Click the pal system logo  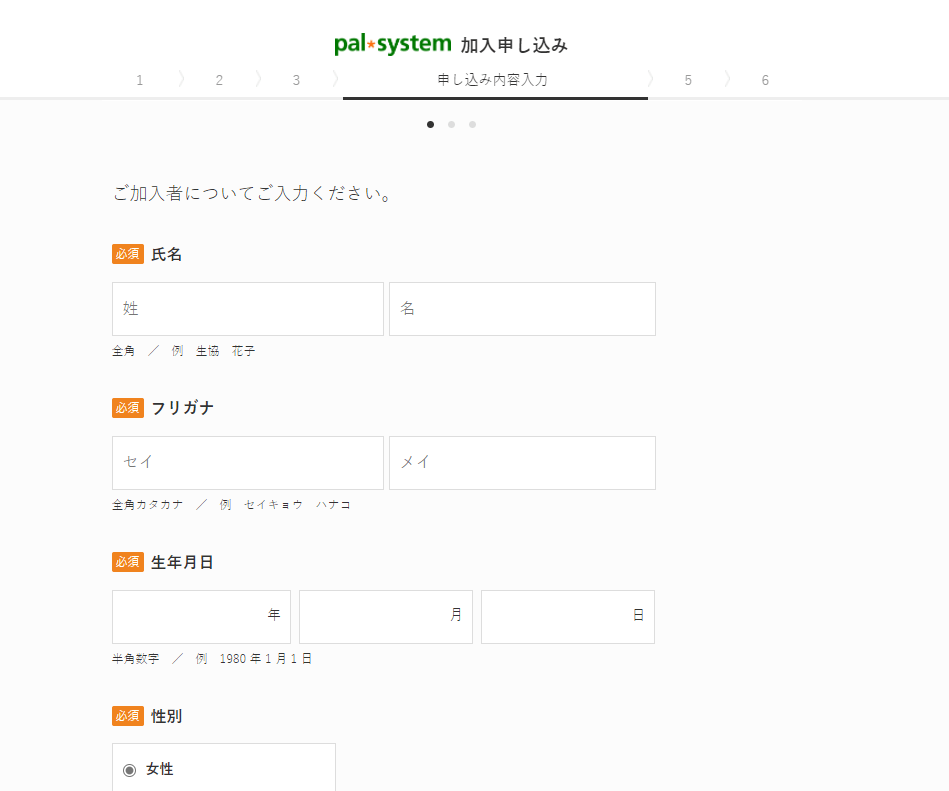(390, 43)
